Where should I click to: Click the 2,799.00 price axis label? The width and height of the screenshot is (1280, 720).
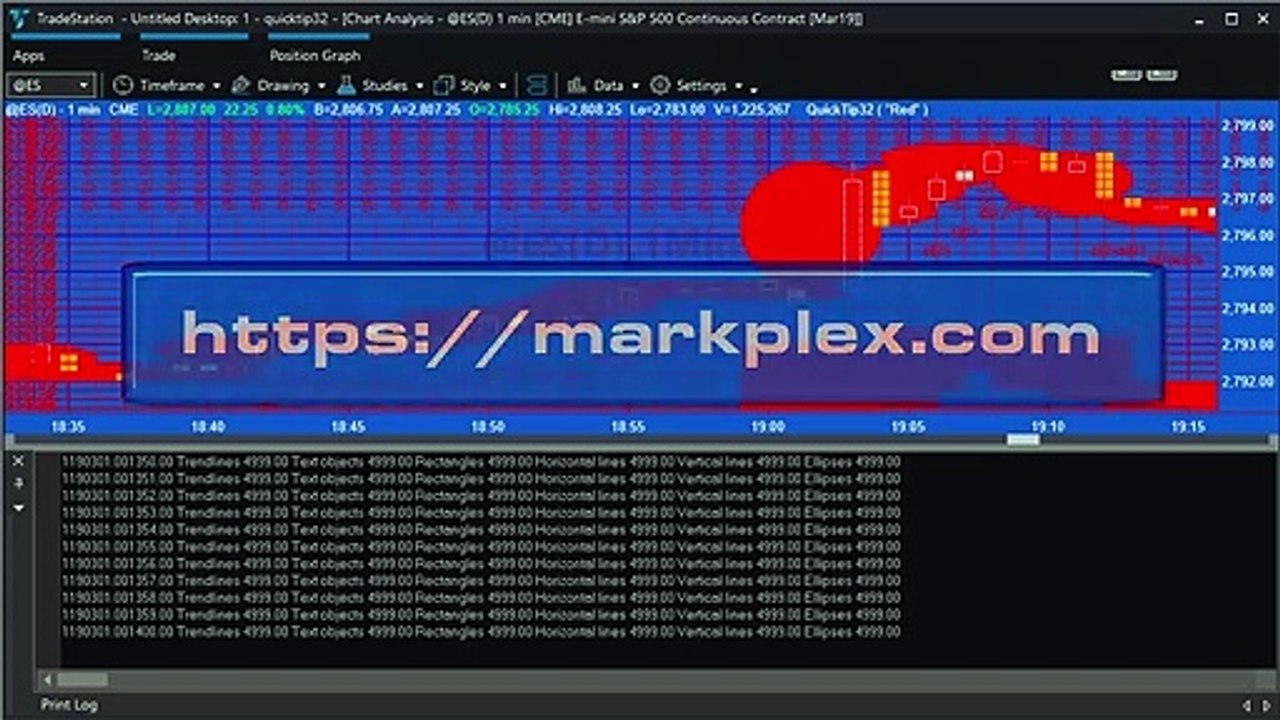coord(1247,126)
